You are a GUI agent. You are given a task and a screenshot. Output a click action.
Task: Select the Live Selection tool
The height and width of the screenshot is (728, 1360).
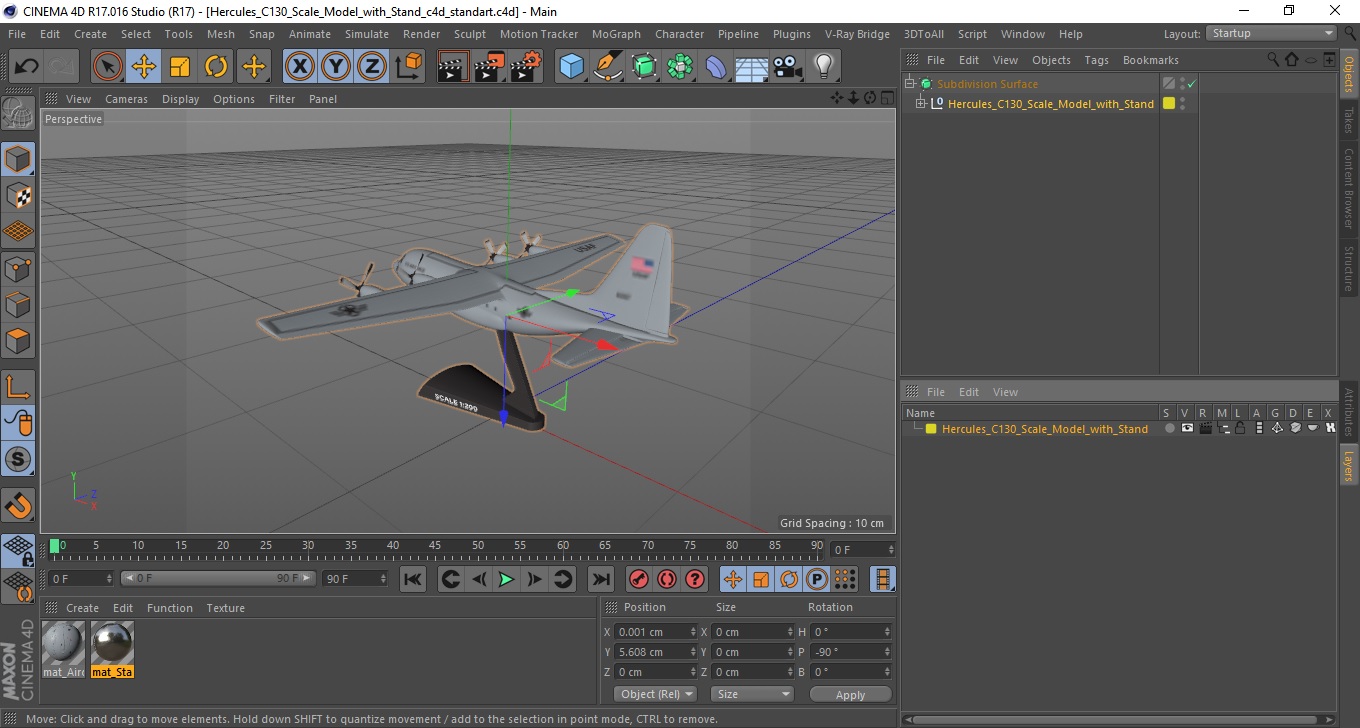pos(108,67)
